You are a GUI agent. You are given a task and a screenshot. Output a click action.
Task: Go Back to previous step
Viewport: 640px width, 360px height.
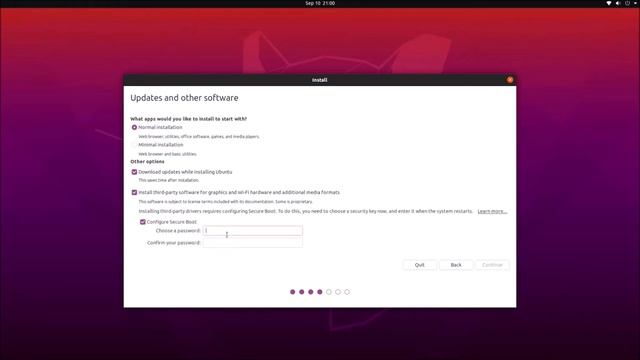pyautogui.click(x=456, y=265)
